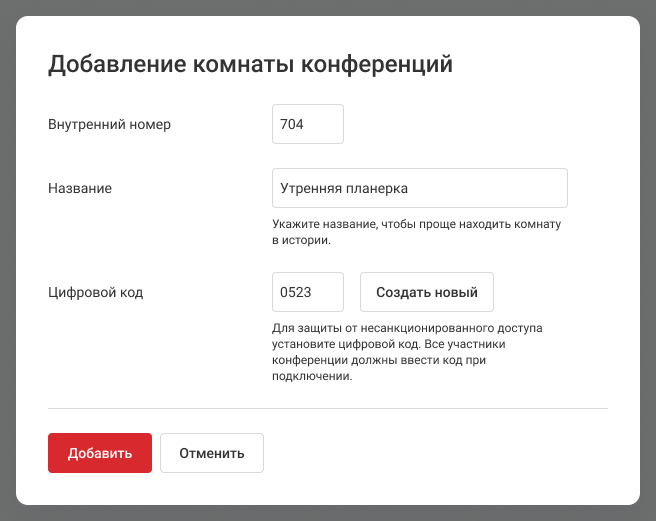Image resolution: width=656 pixels, height=521 pixels.
Task: Generate a code with Создать новый
Action: [426, 292]
